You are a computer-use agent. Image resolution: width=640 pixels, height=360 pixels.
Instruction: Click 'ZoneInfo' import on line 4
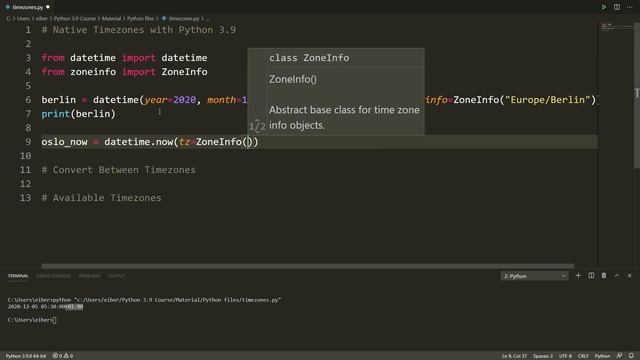pos(184,72)
